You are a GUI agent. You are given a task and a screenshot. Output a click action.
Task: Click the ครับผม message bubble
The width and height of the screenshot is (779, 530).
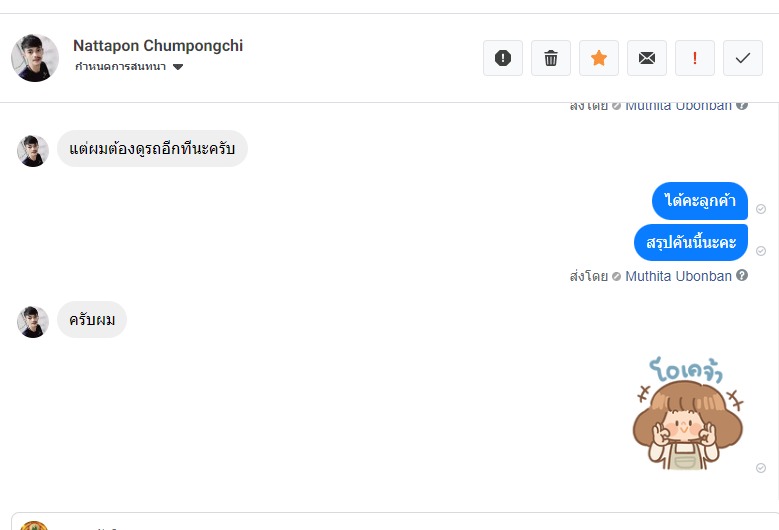point(92,320)
